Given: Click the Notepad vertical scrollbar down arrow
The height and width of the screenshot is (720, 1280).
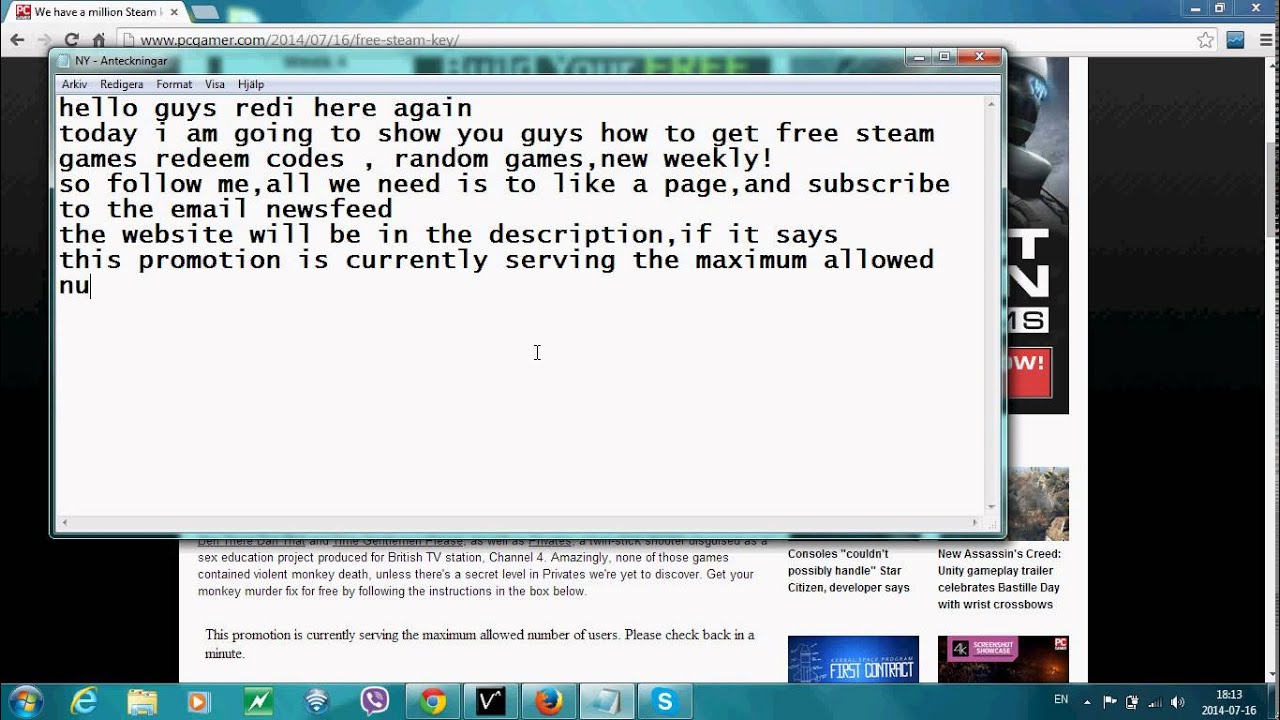Looking at the screenshot, I should [992, 507].
